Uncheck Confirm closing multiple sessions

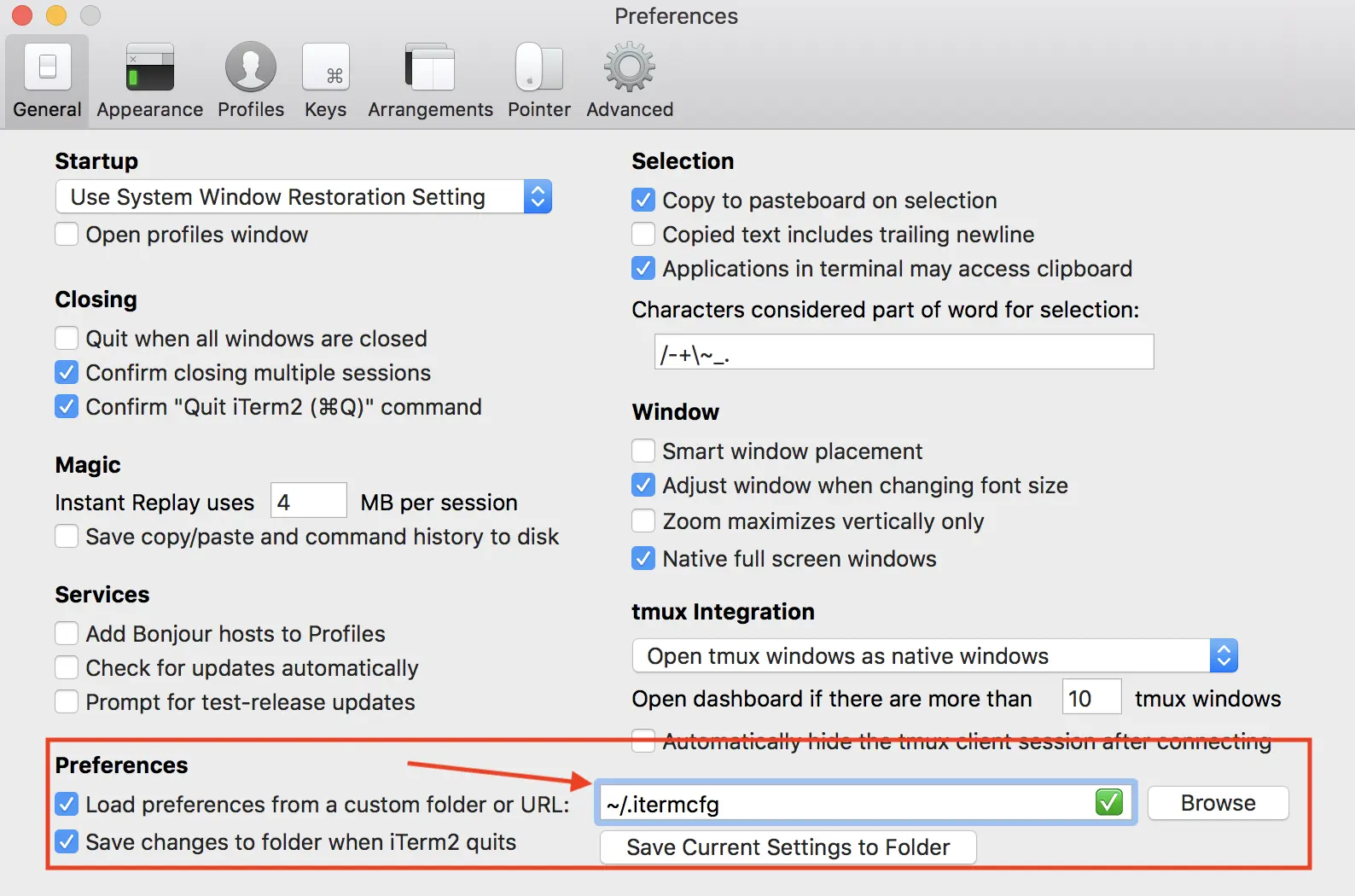click(67, 372)
